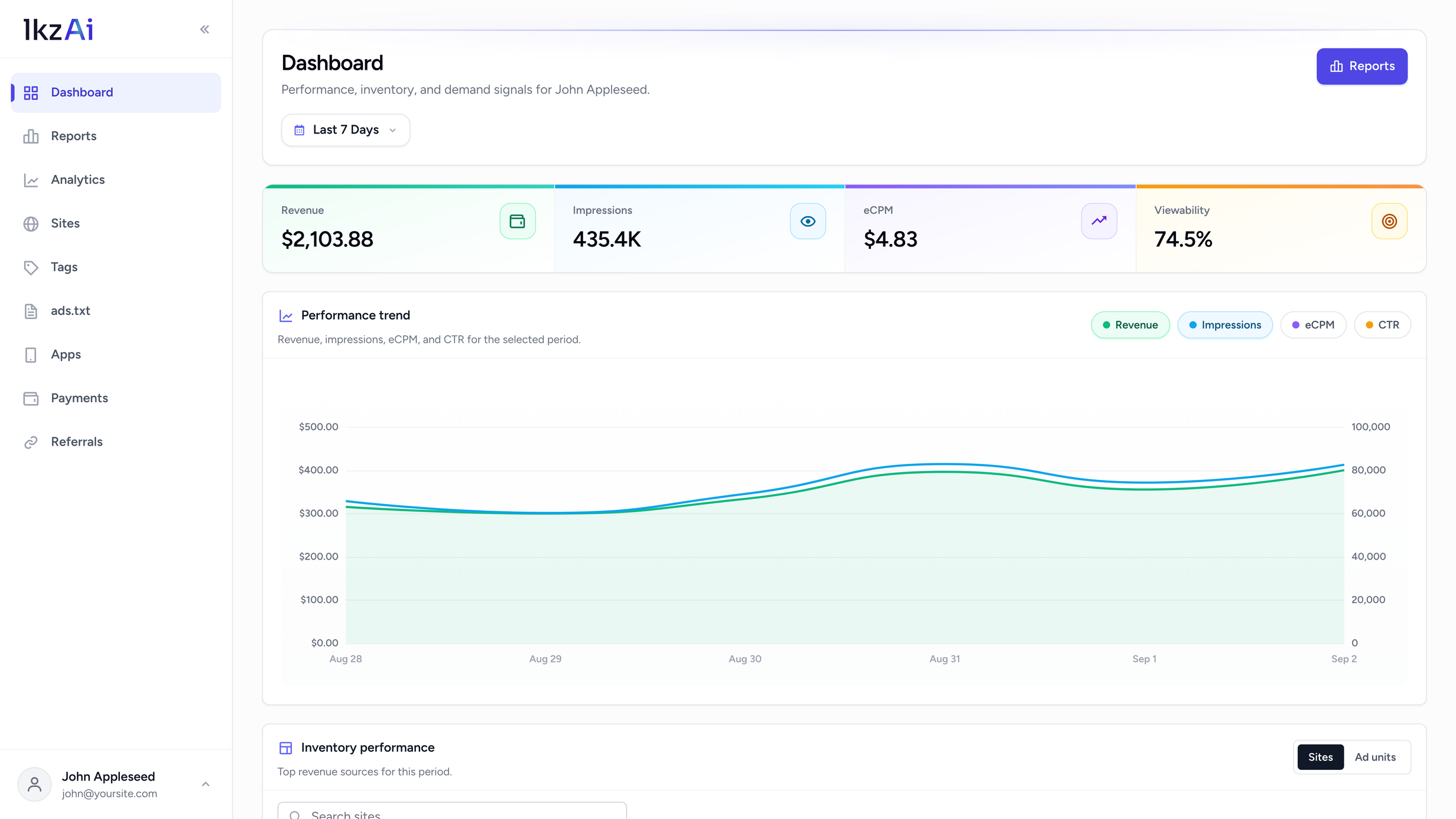Click the John Appleseed avatar icon
The image size is (1456, 819).
34,785
